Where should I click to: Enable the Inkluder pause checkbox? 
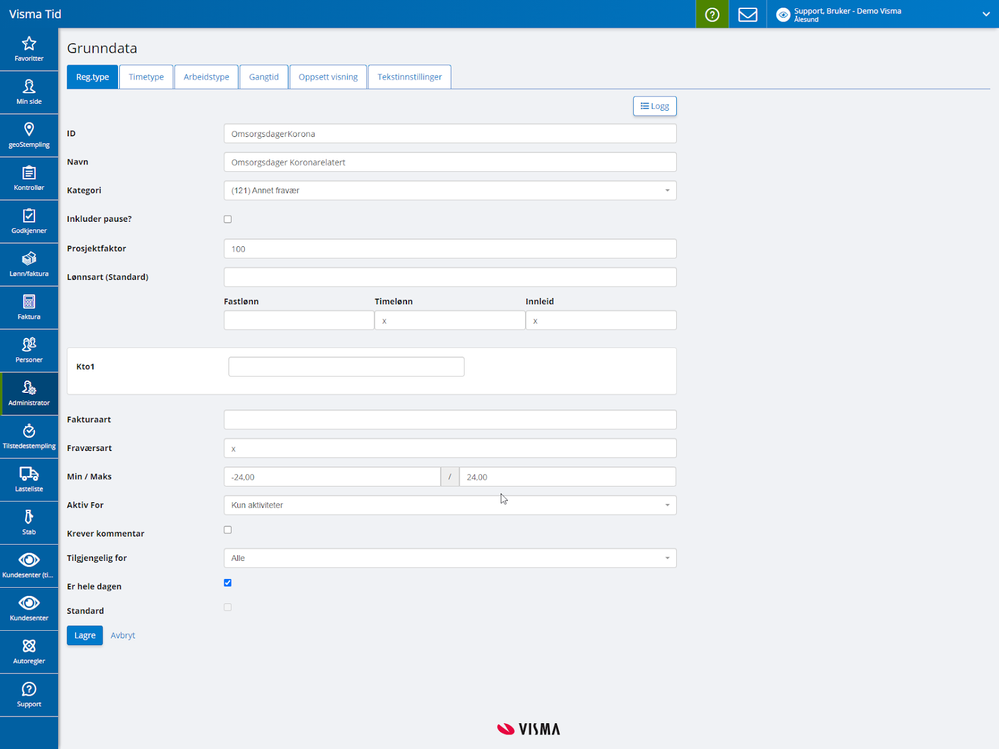point(227,219)
